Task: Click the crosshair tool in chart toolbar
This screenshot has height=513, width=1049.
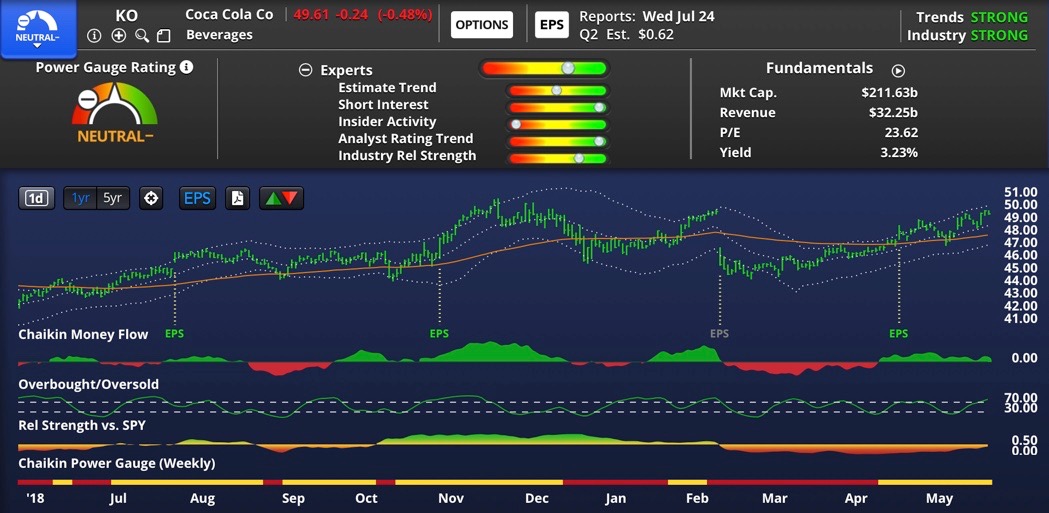Action: click(151, 198)
